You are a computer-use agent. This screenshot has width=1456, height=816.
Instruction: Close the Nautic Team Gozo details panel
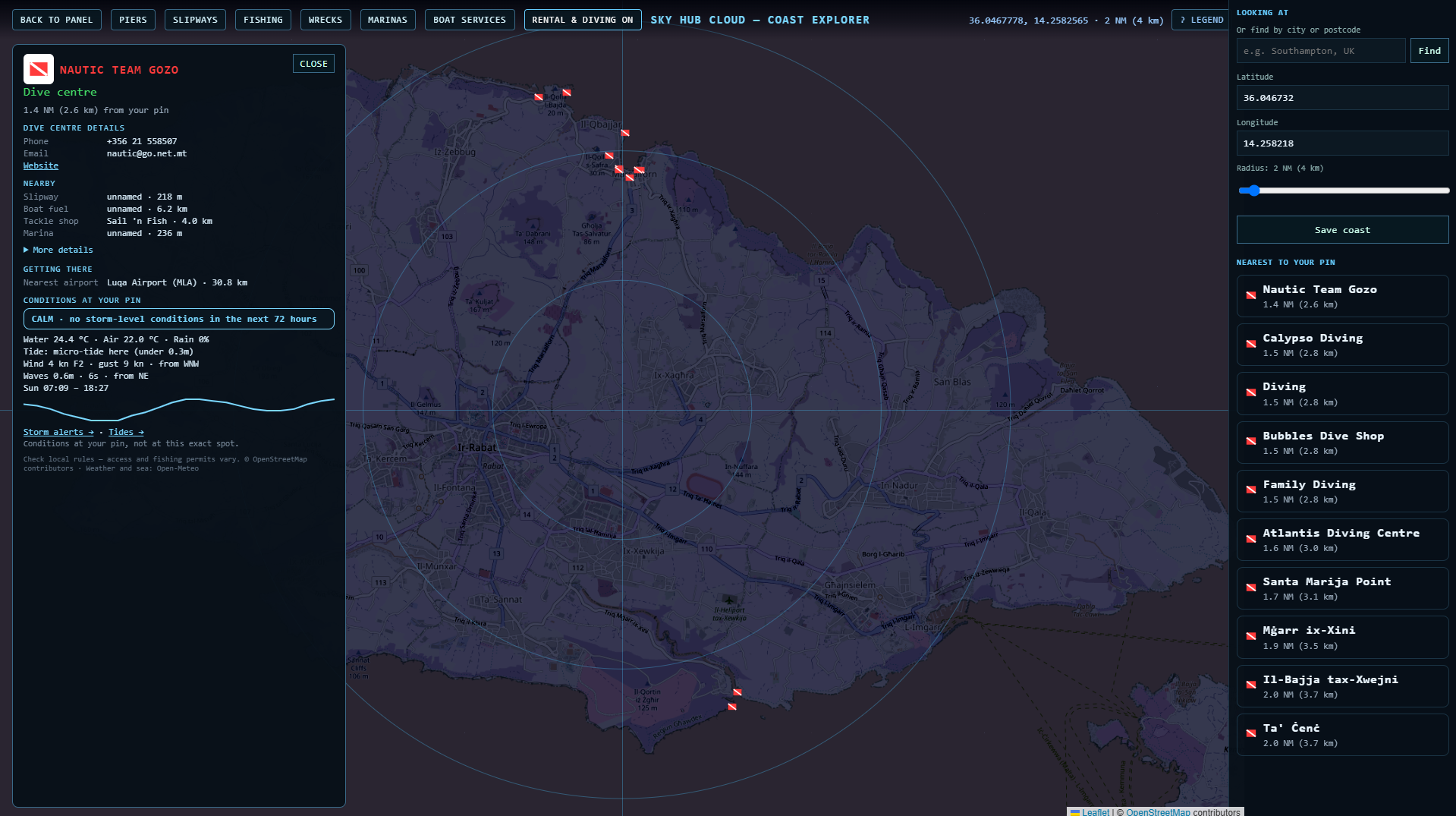[313, 64]
